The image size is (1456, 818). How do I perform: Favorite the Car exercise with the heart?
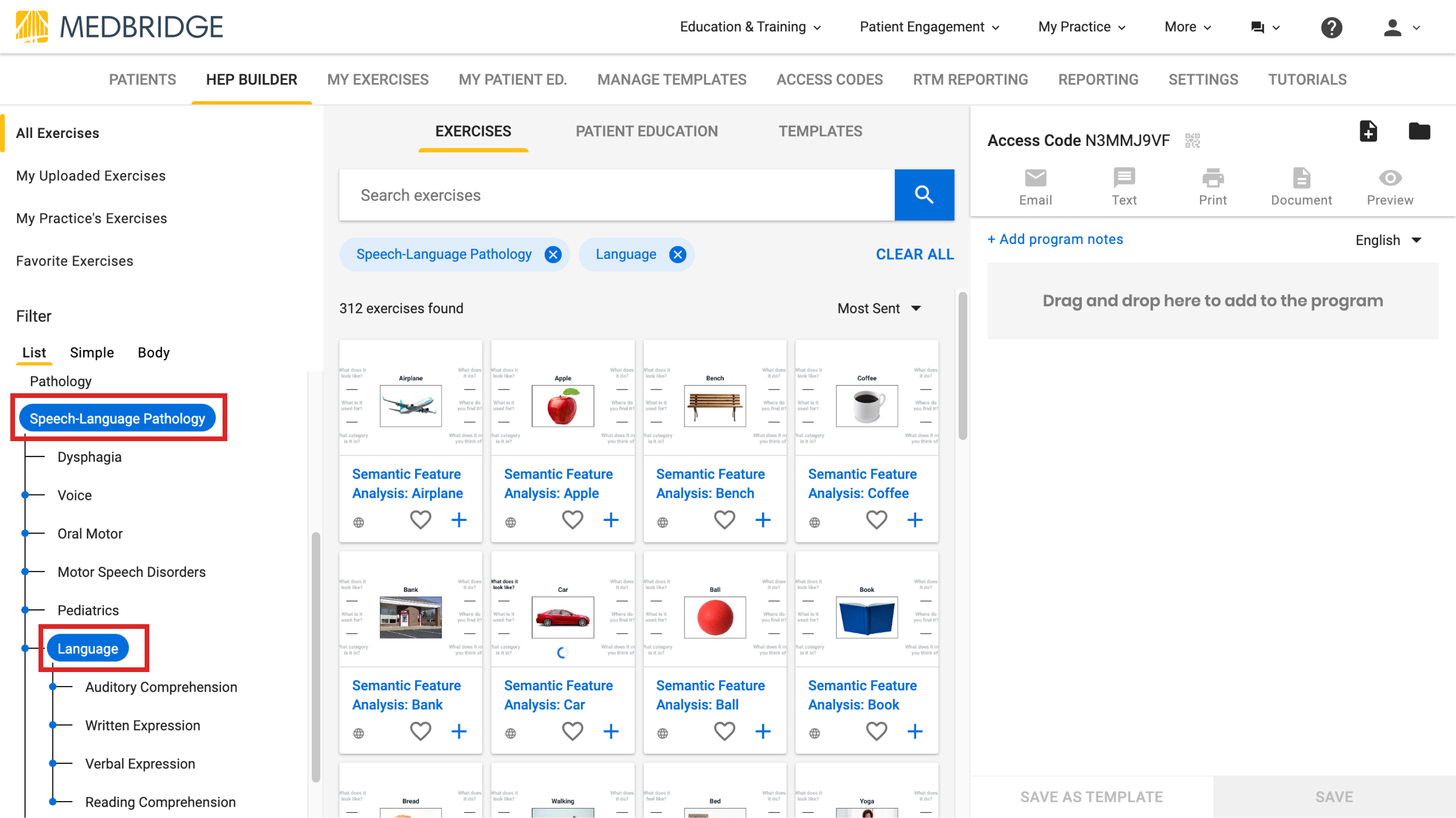click(x=572, y=732)
